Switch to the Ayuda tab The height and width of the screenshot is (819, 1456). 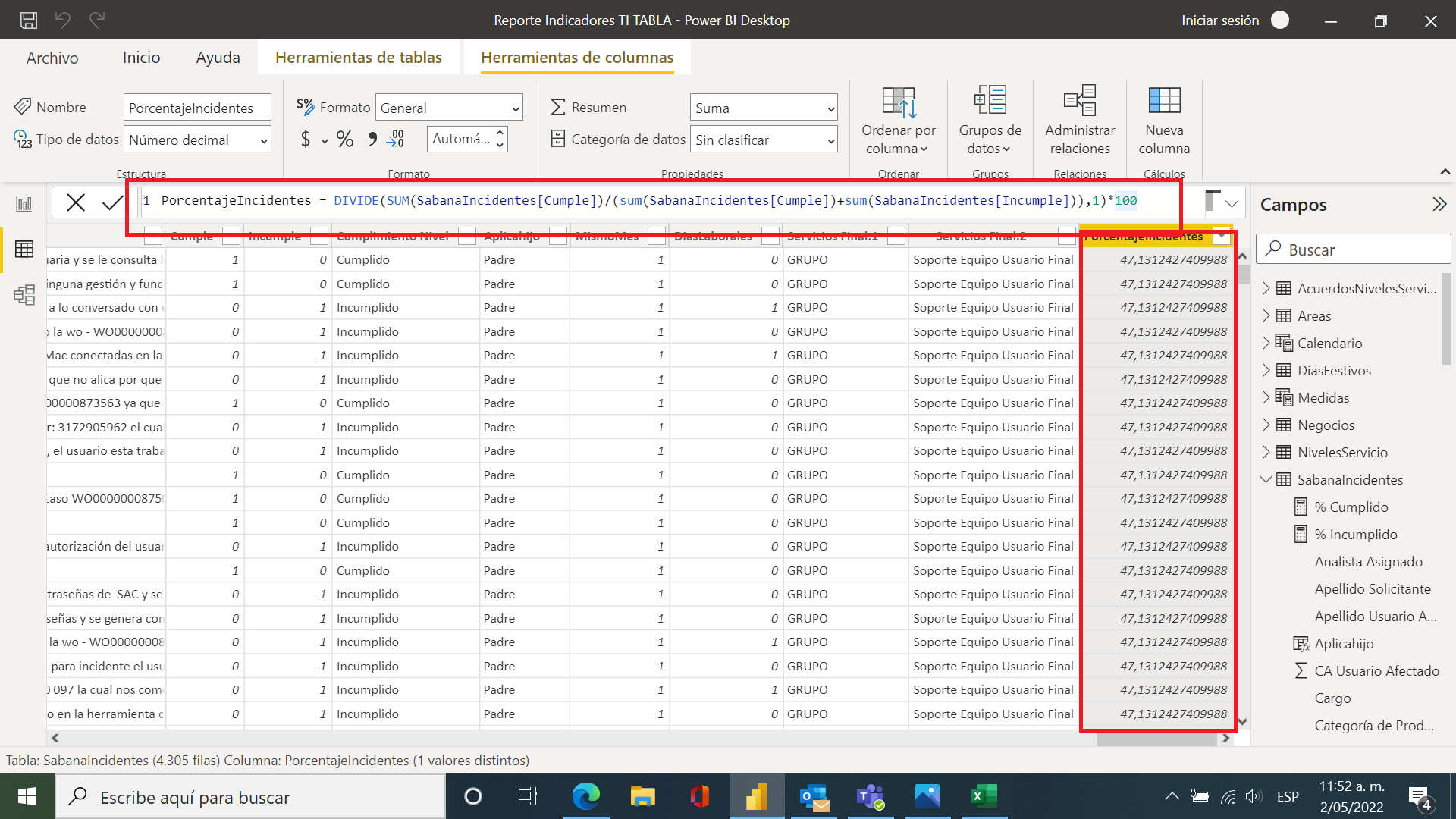pyautogui.click(x=218, y=58)
